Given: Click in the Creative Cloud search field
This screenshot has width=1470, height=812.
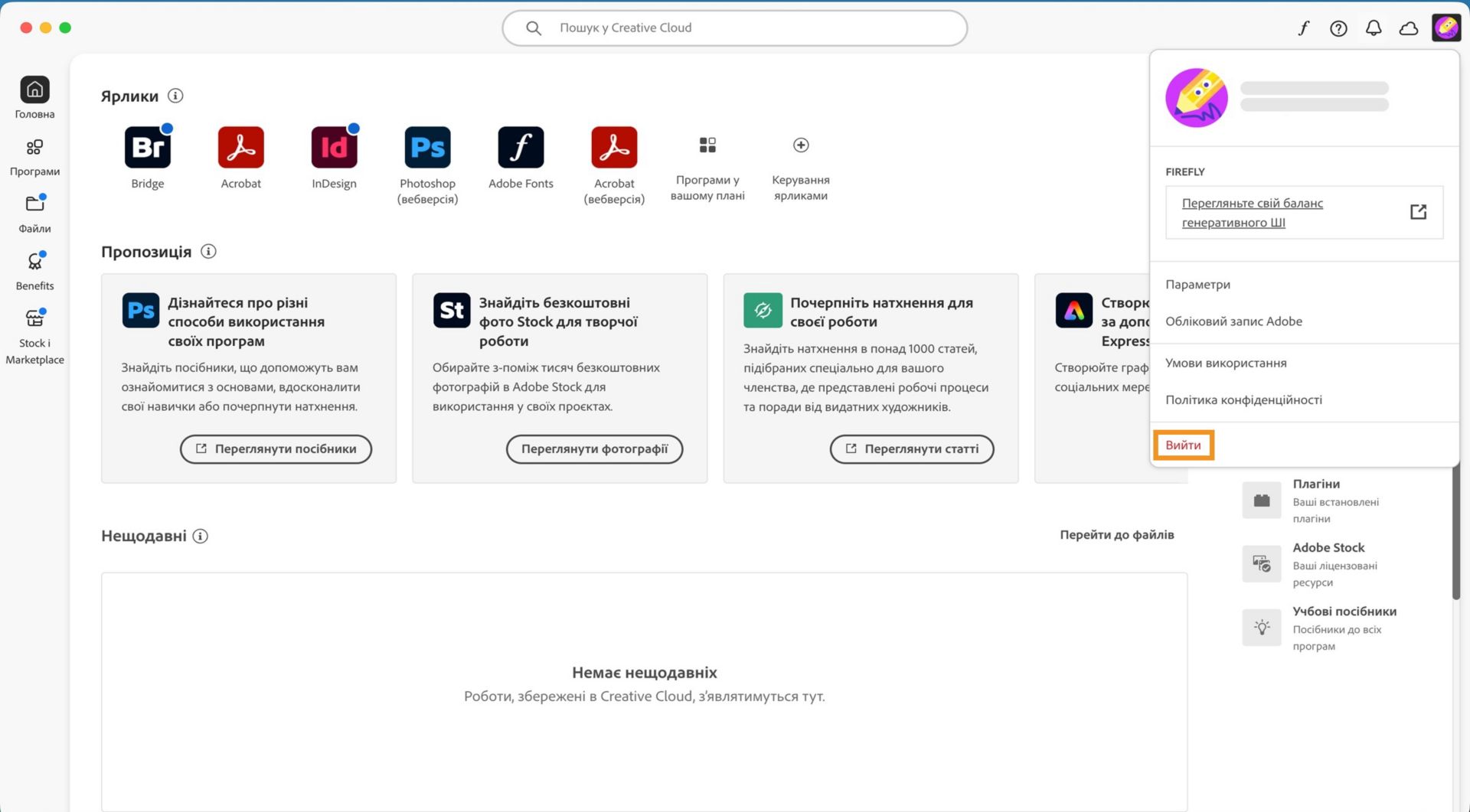Looking at the screenshot, I should point(733,28).
